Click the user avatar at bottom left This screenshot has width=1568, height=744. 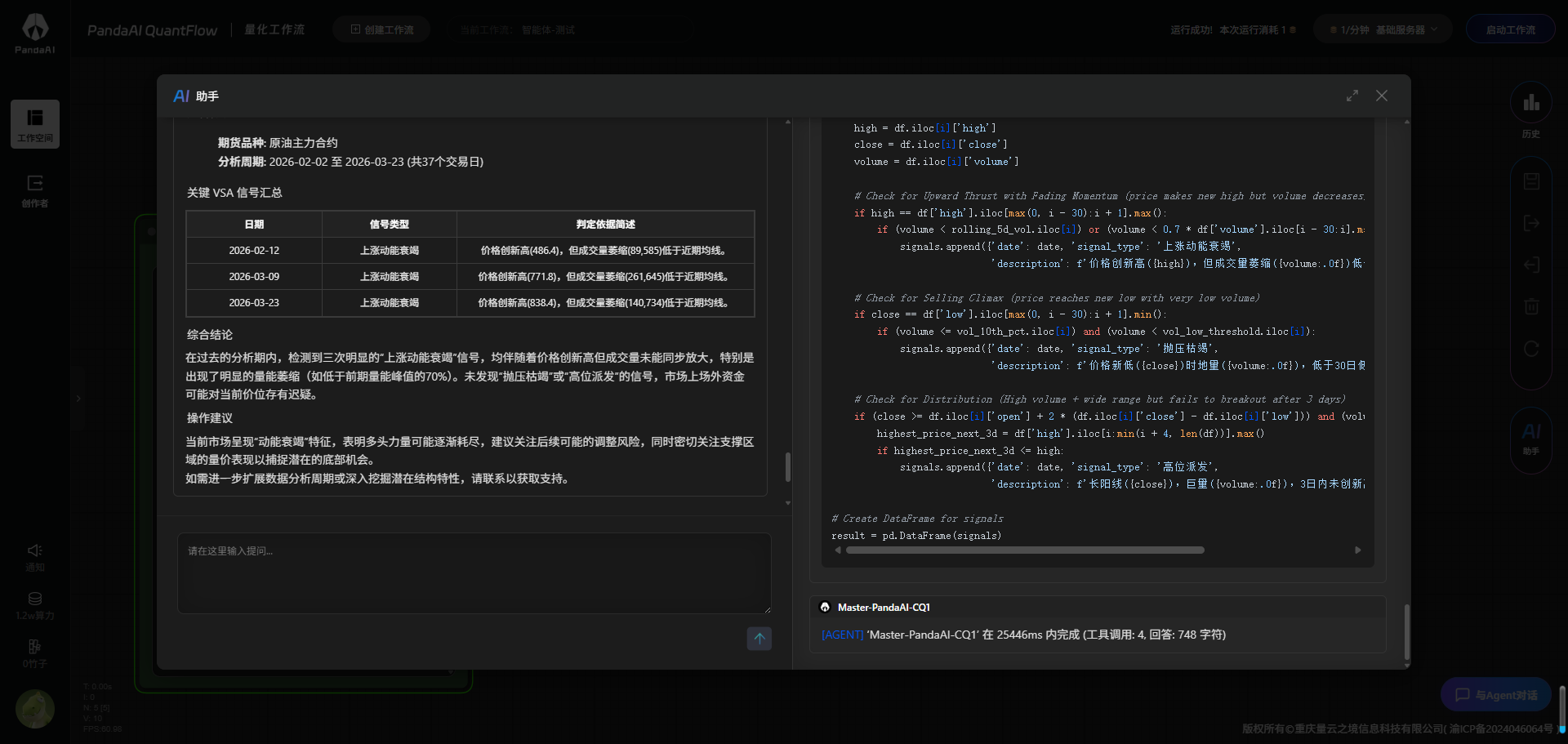[x=35, y=708]
